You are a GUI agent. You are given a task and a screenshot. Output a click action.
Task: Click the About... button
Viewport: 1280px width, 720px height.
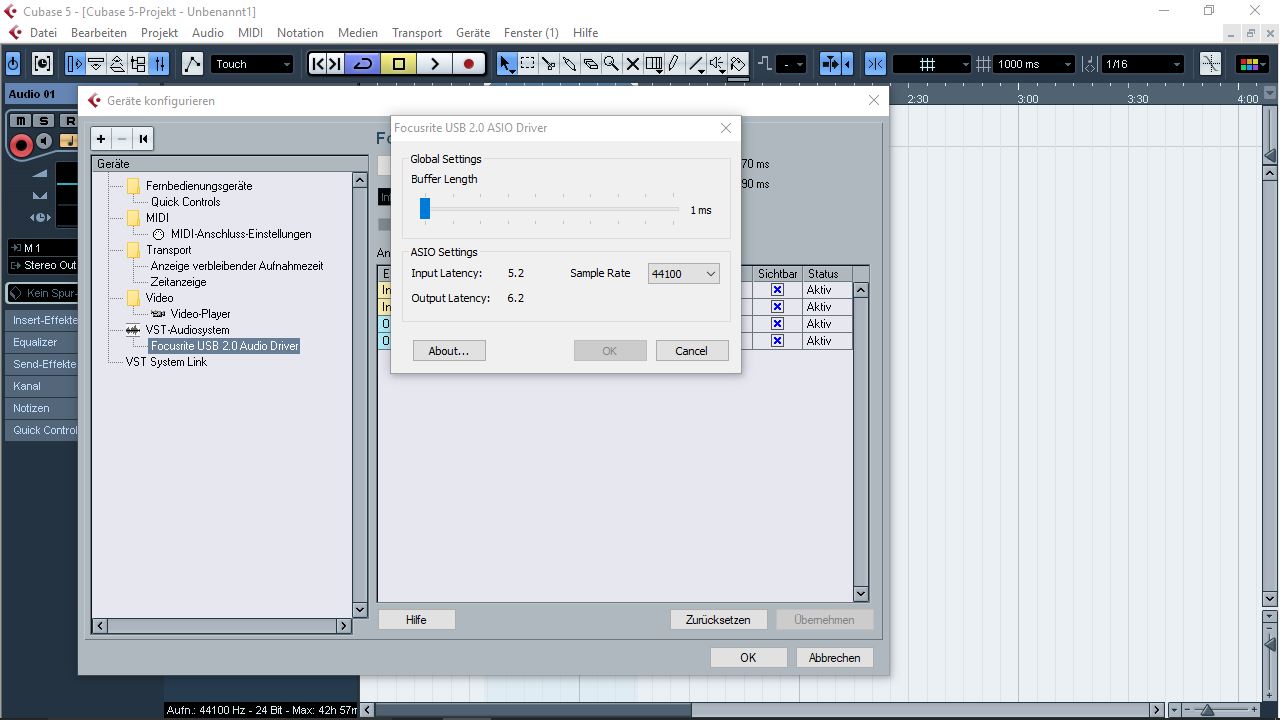[449, 351]
